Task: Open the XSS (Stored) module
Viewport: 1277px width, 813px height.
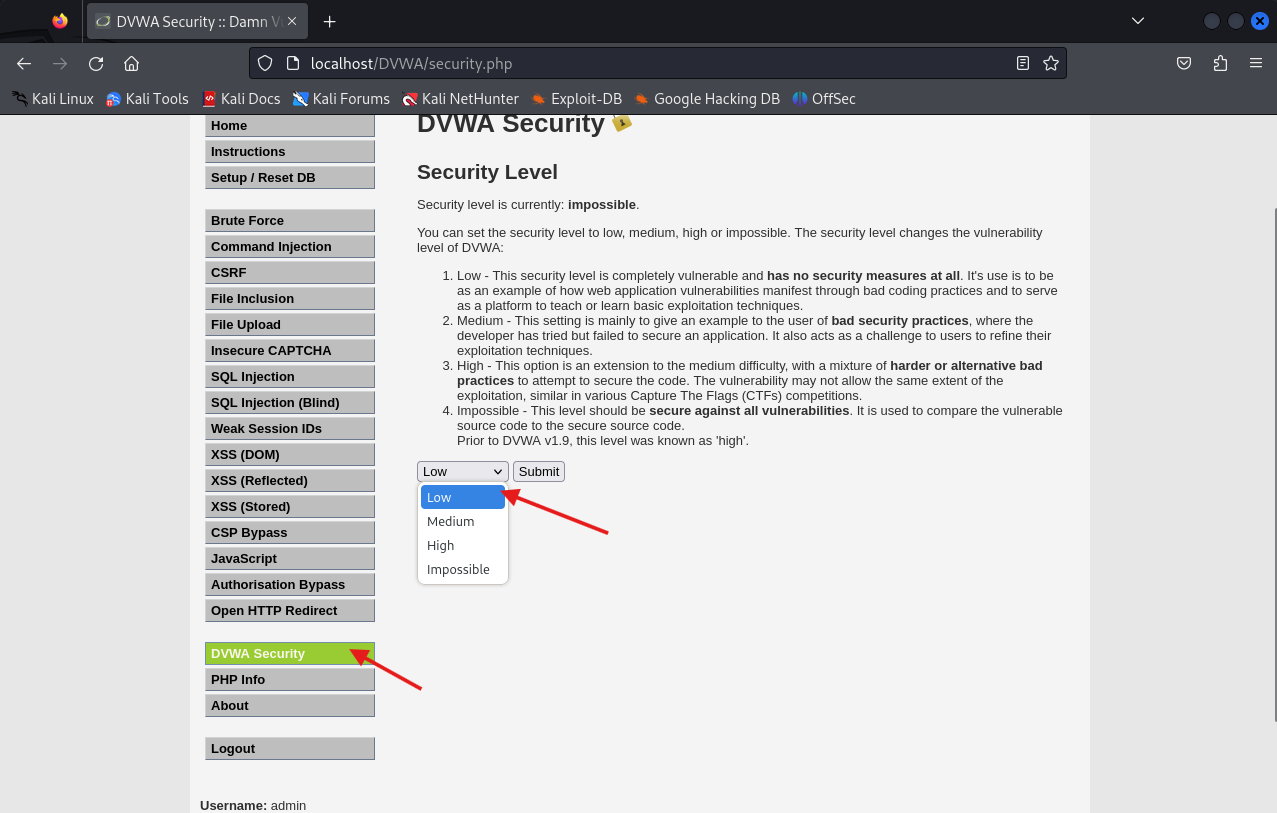Action: click(x=290, y=507)
